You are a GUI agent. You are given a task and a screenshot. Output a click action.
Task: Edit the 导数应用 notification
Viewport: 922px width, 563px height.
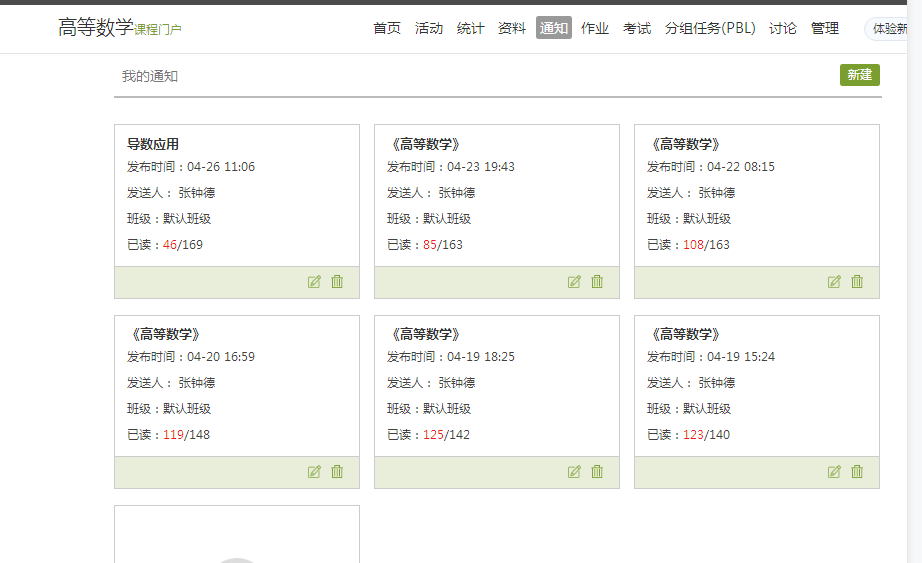coord(314,282)
